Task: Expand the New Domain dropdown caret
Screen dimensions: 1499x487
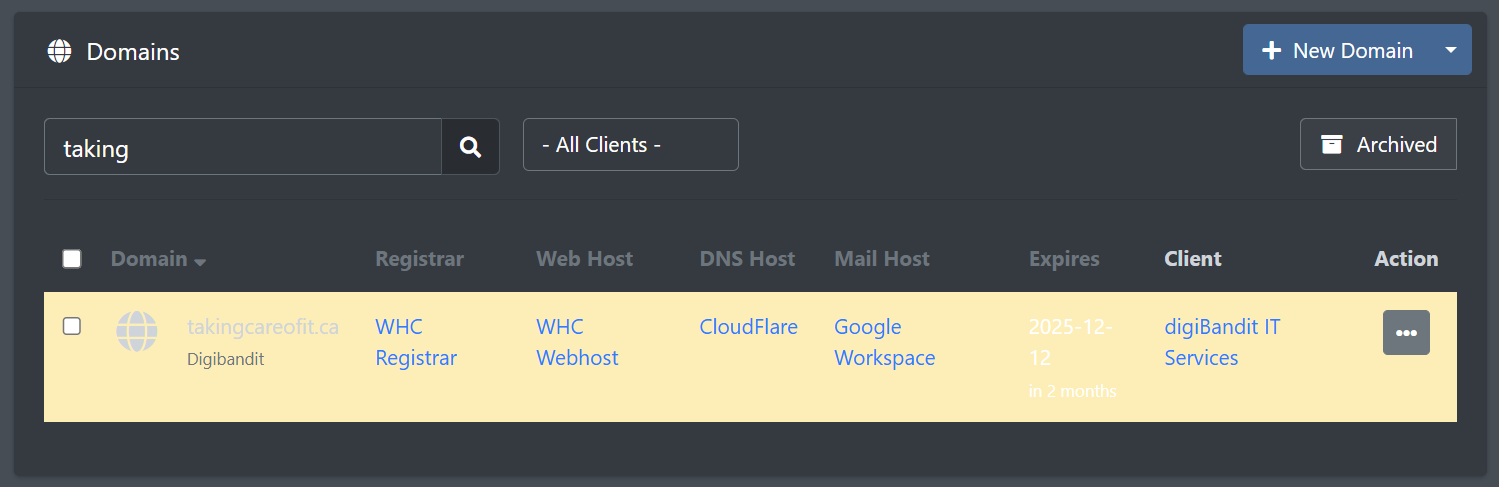Action: point(1451,50)
